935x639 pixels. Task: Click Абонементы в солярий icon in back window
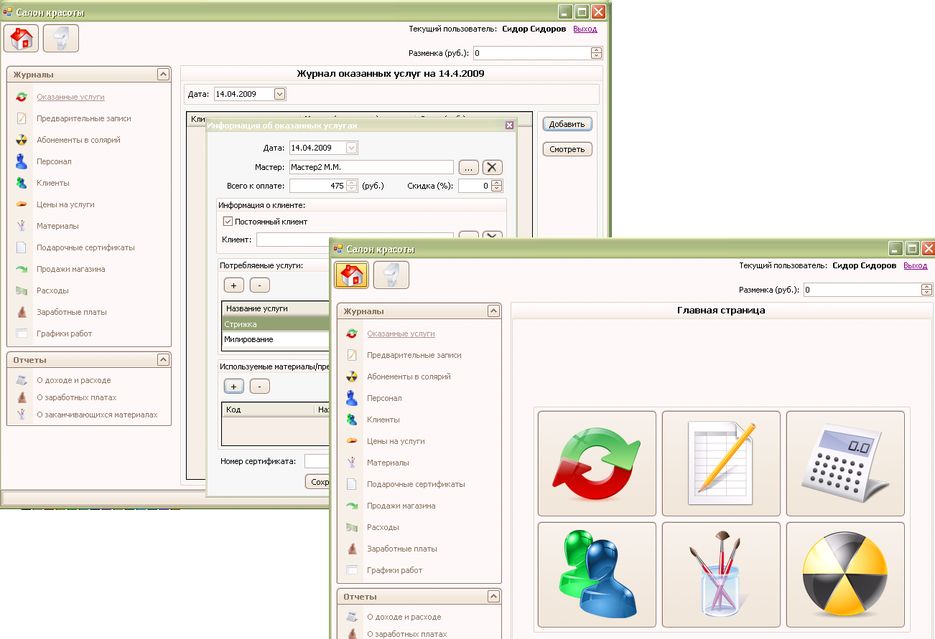point(21,140)
